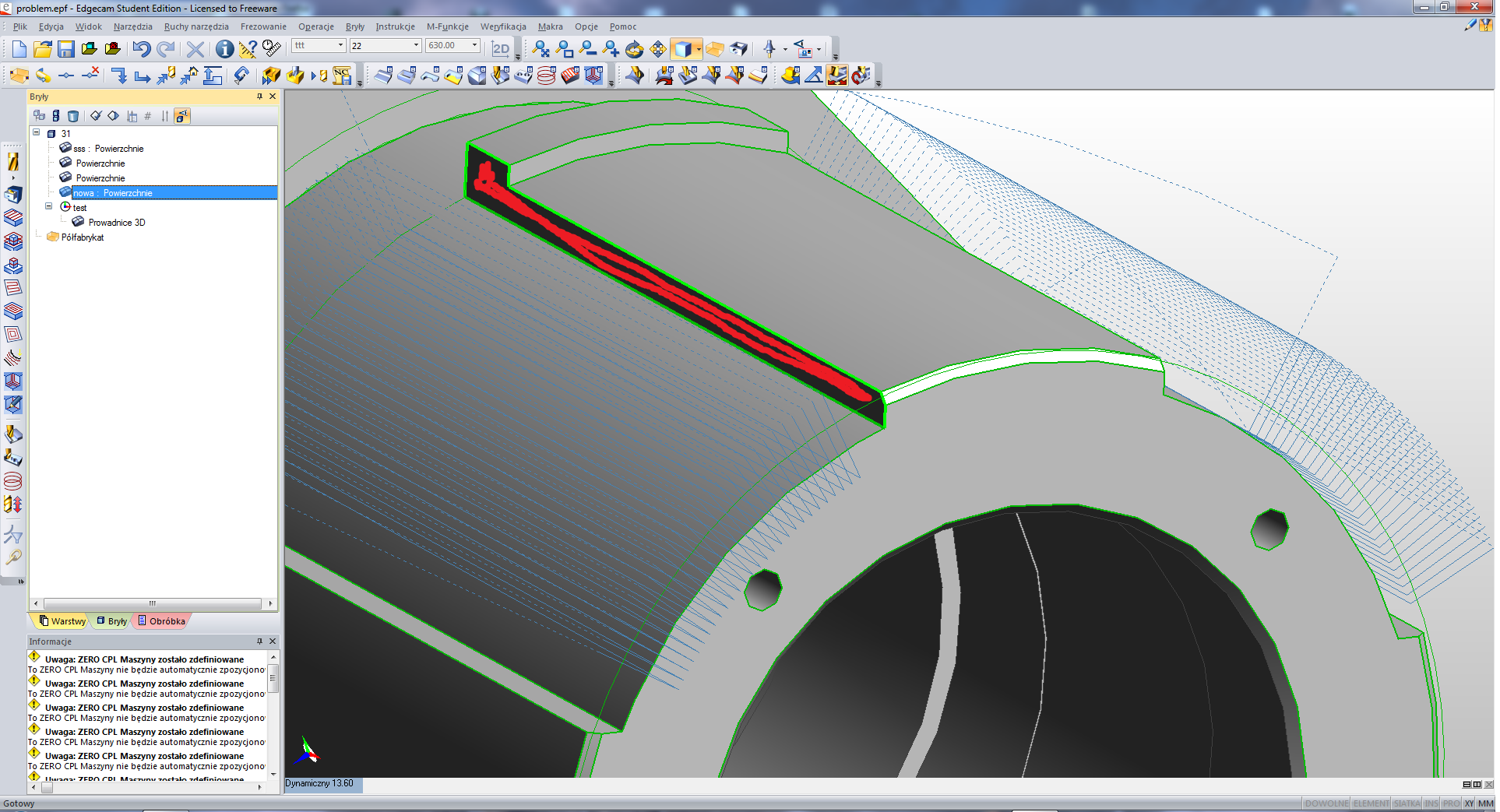Click the red rotary machining icon at toolbar end
Image resolution: width=1500 pixels, height=812 pixels.
pyautogui.click(x=861, y=76)
